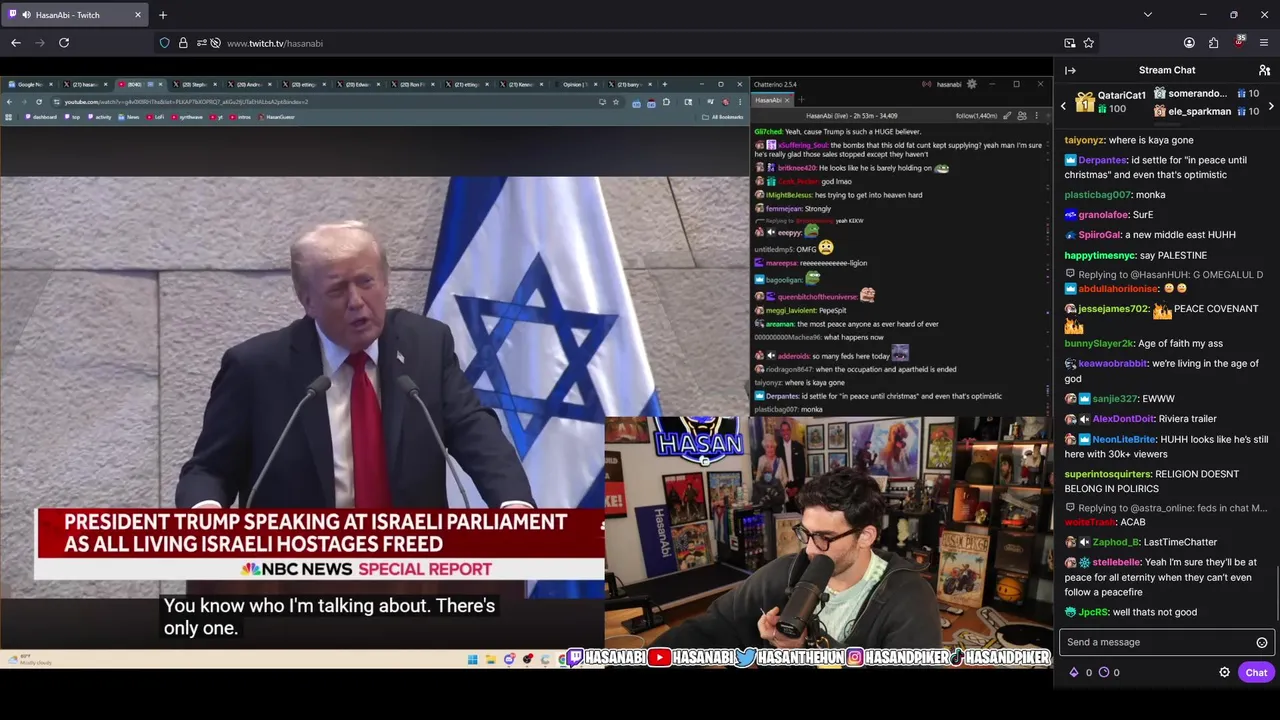This screenshot has height=720, width=1280.
Task: Open channel points balance icon
Action: point(1104,672)
